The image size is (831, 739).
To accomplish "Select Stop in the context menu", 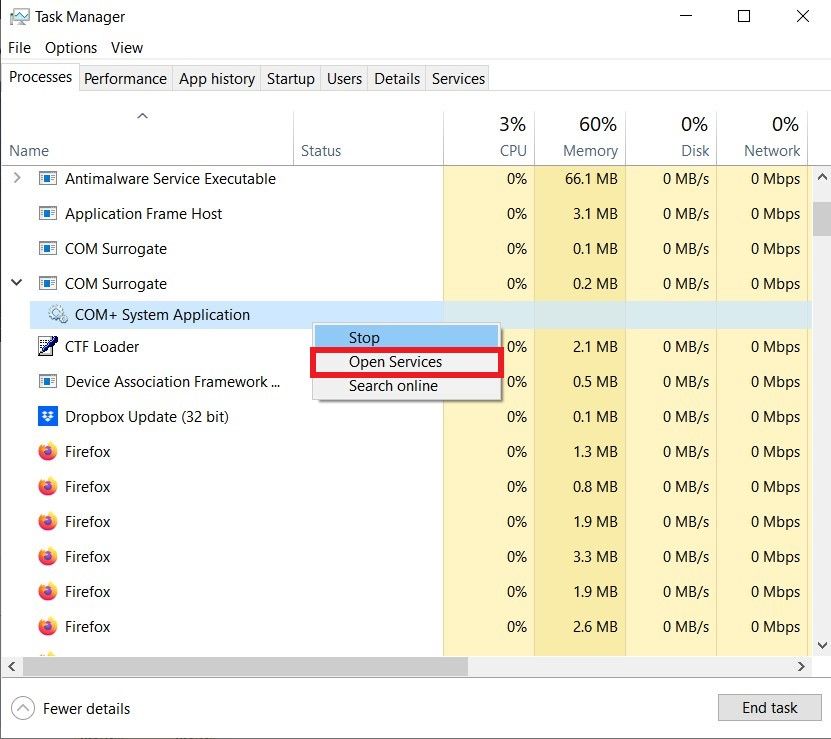I will pos(364,338).
